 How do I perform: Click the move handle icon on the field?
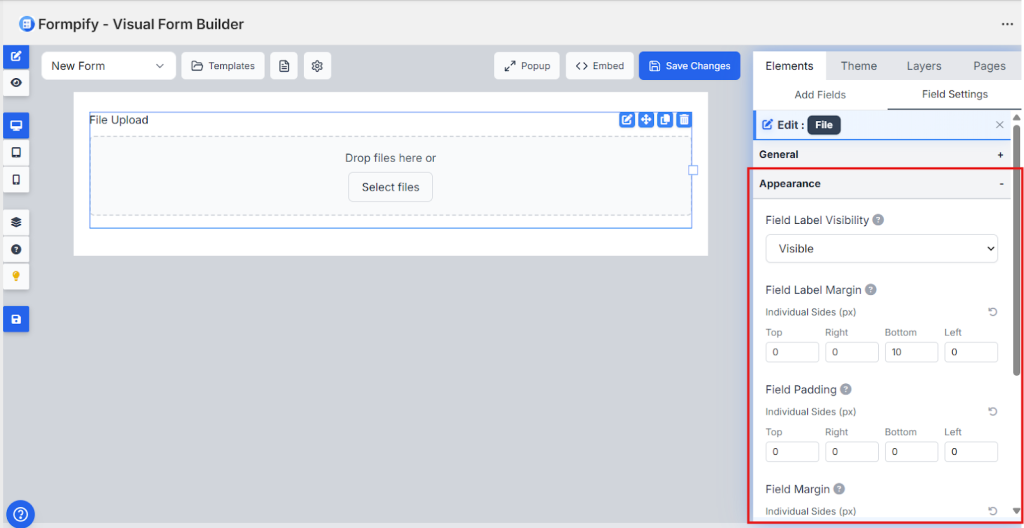(646, 120)
